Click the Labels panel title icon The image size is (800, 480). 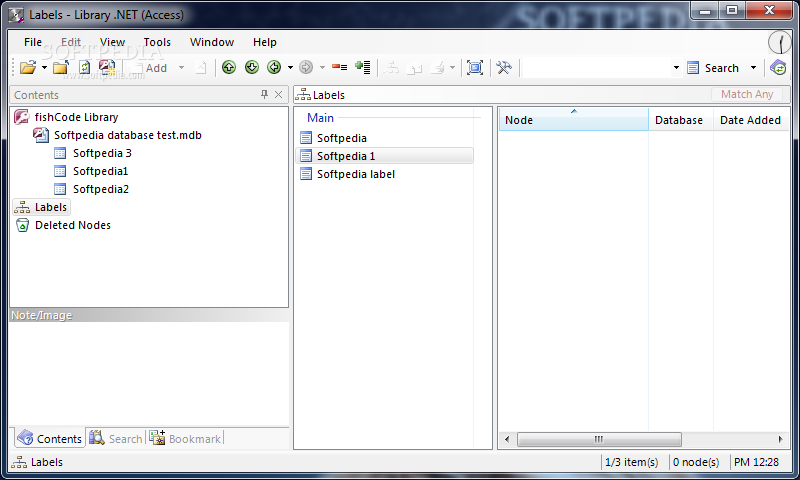pyautogui.click(x=303, y=94)
